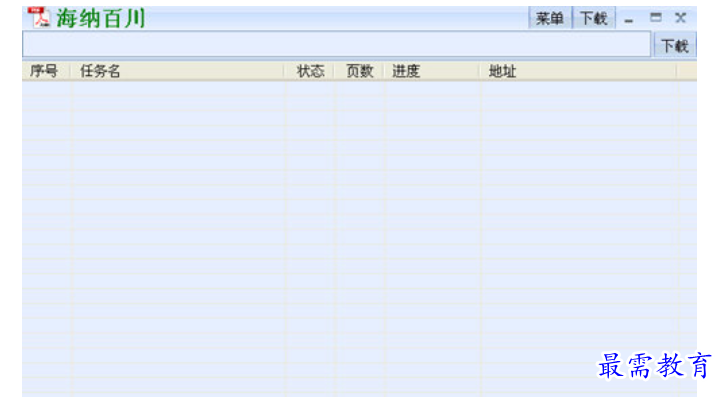Click the 页数 column header
The image size is (720, 397).
click(x=360, y=71)
